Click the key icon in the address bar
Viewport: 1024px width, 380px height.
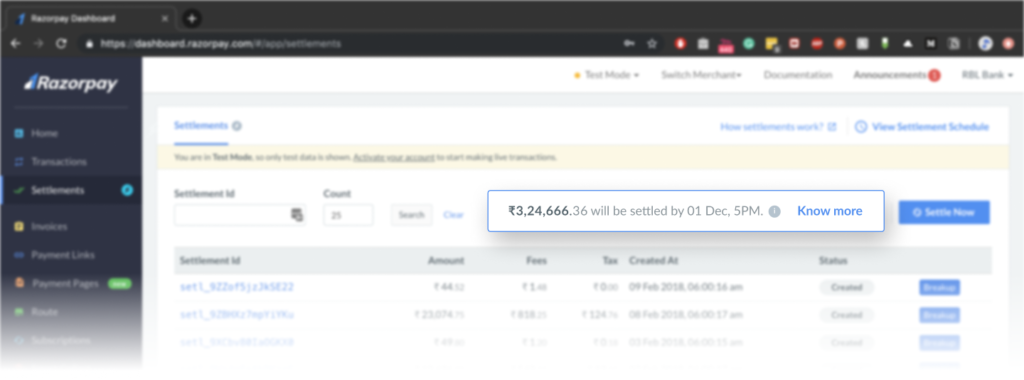629,44
